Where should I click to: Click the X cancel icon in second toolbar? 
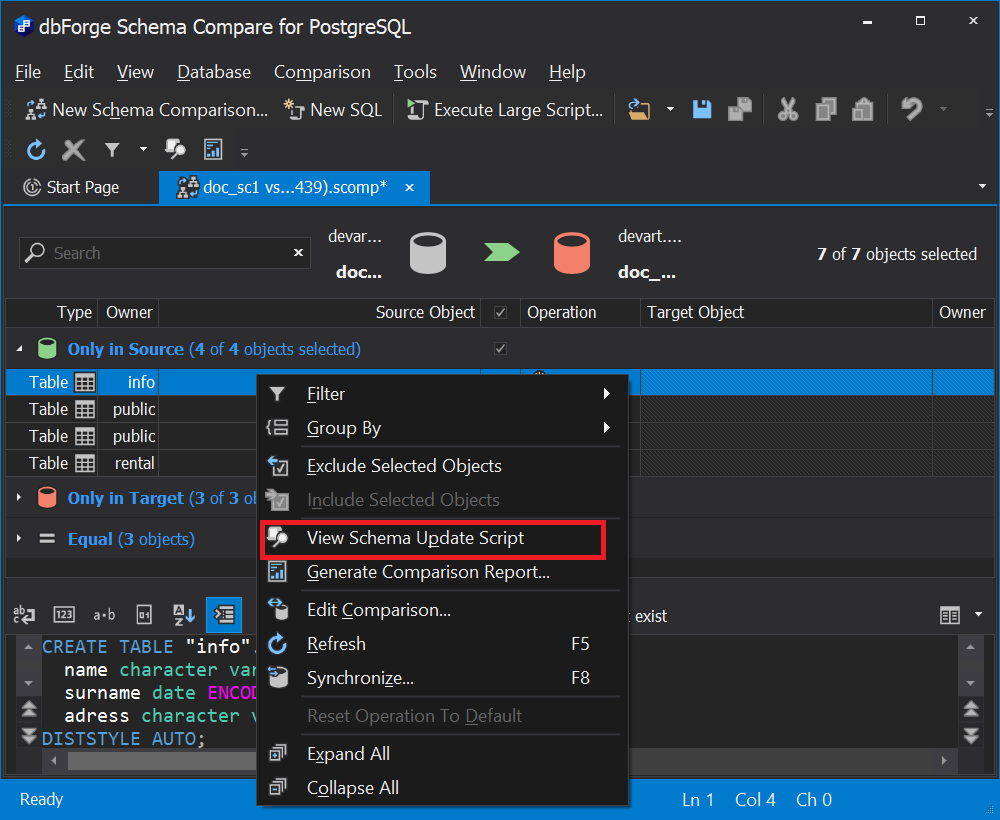point(73,150)
